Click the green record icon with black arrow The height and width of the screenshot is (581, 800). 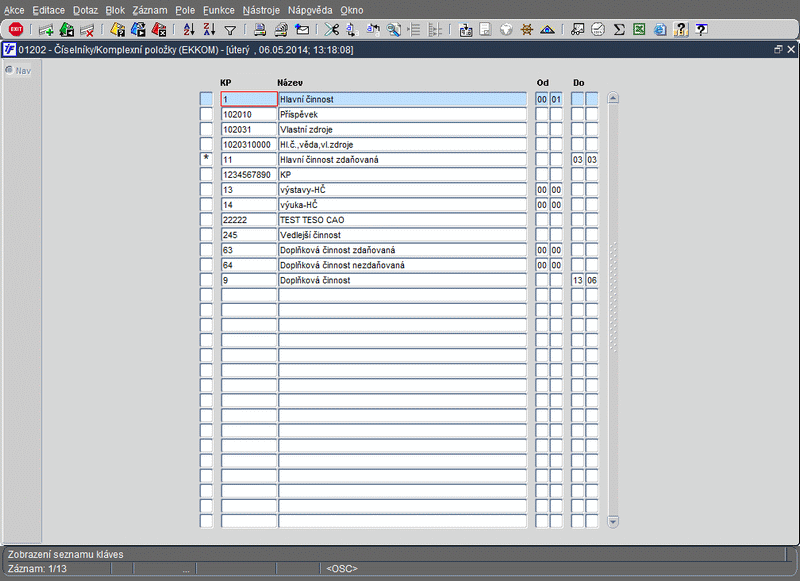pos(67,30)
